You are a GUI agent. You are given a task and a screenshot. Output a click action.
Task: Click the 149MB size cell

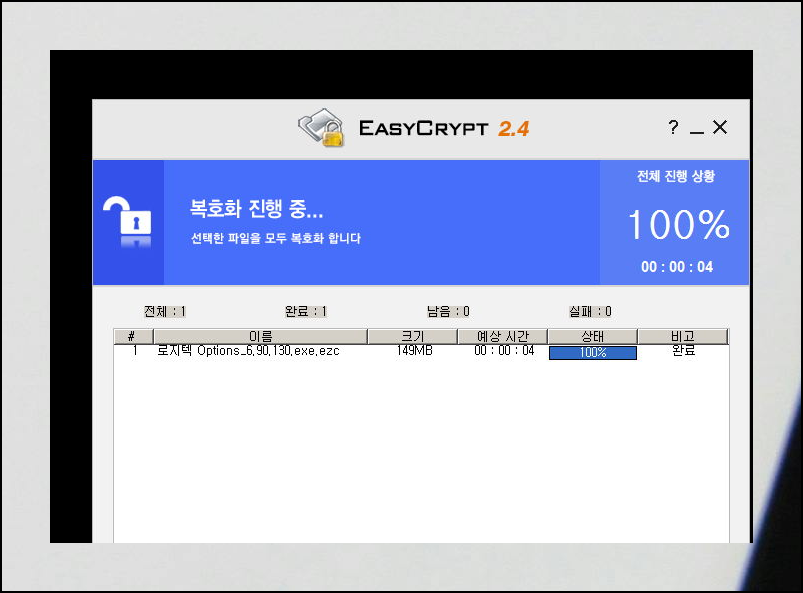click(x=414, y=351)
